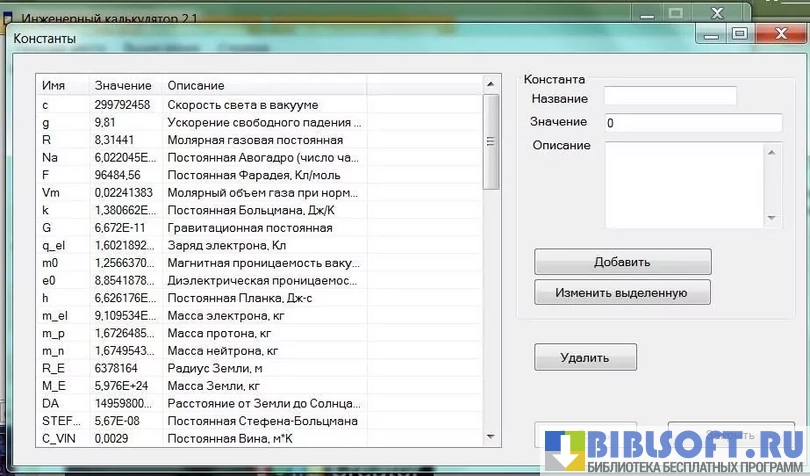Click the Значение input field
The image size is (810, 476).
click(692, 122)
